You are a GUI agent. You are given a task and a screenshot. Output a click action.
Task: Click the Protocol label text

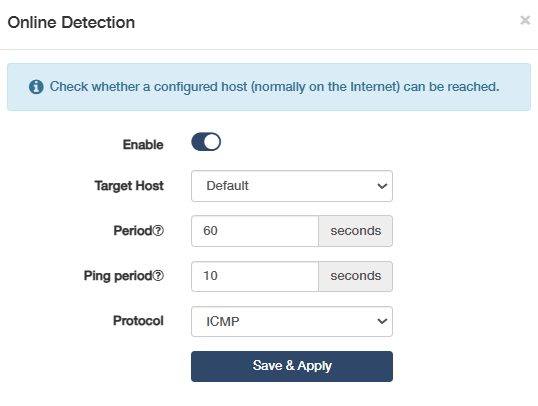[x=138, y=321]
